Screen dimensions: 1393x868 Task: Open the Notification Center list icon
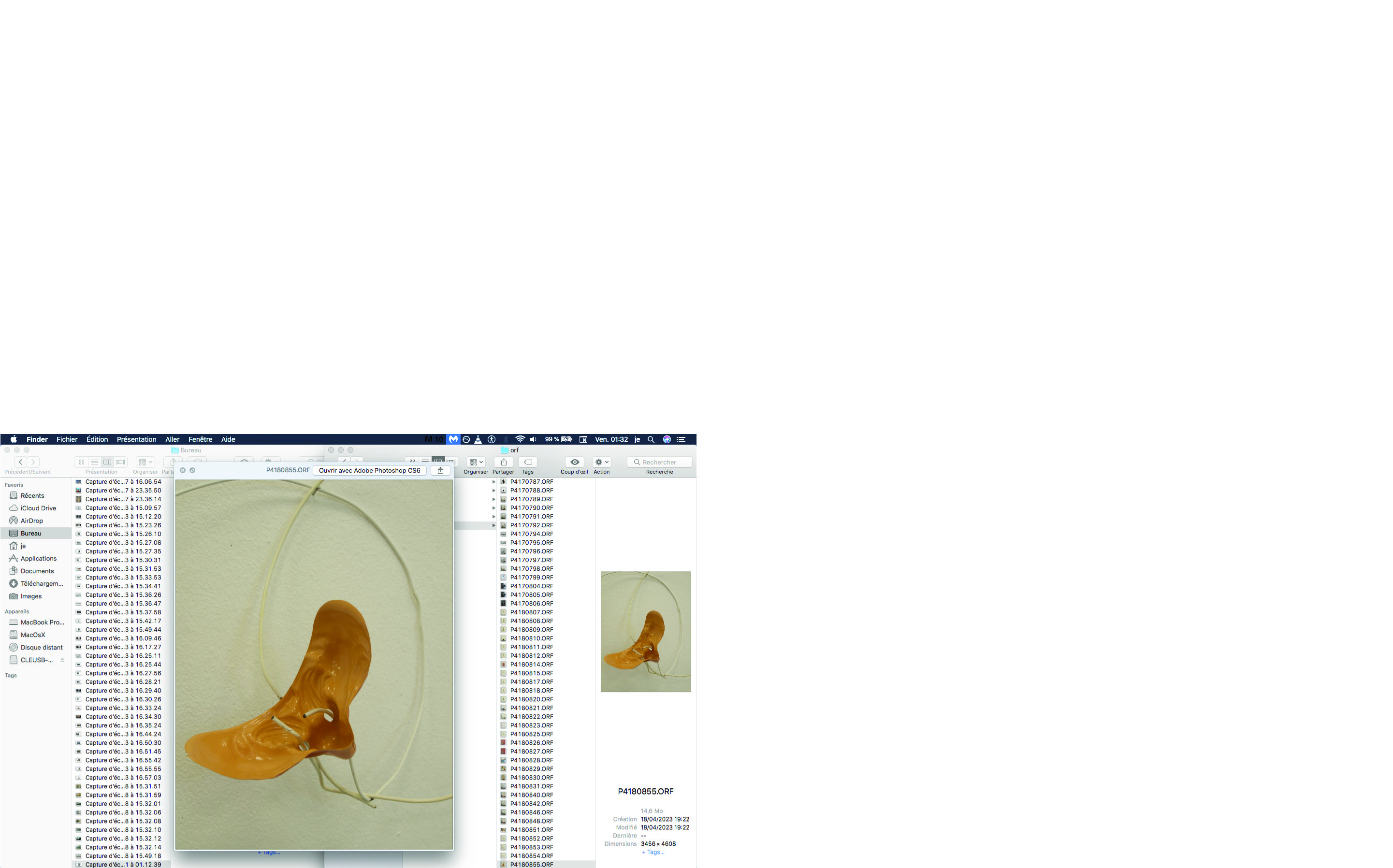click(x=682, y=439)
